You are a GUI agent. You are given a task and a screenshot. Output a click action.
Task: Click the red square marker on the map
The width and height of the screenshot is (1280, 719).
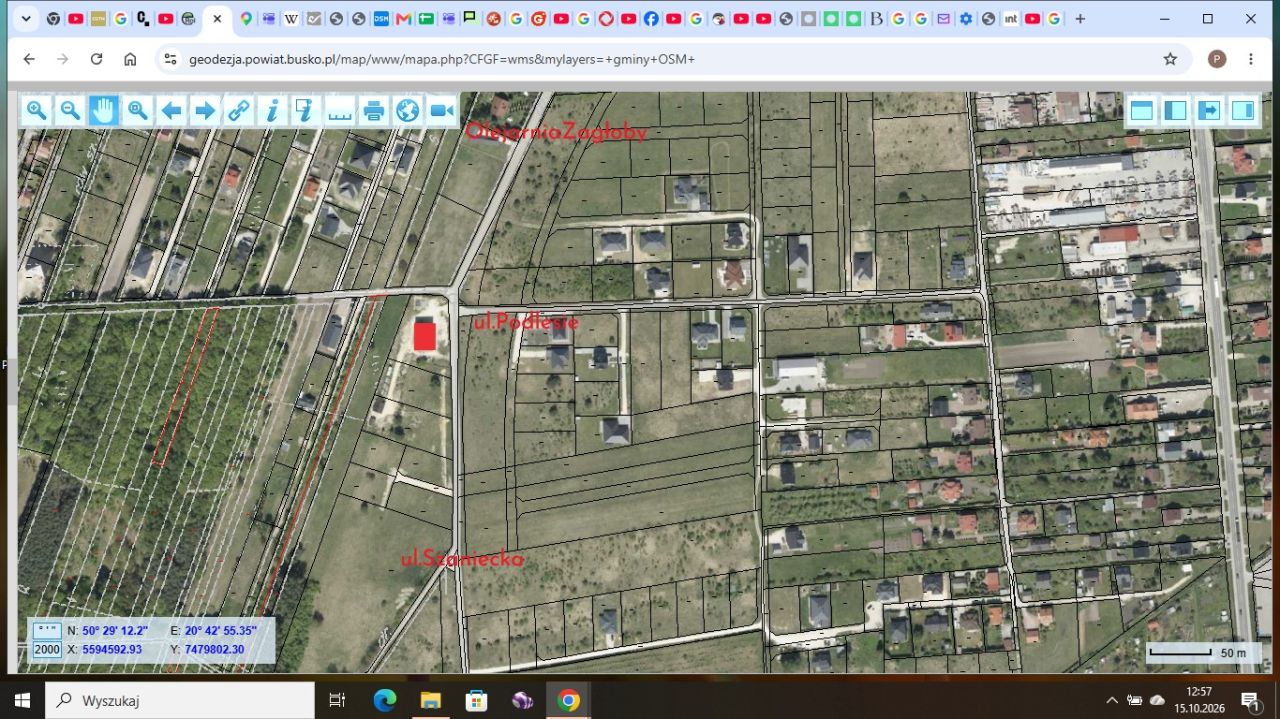click(x=425, y=335)
